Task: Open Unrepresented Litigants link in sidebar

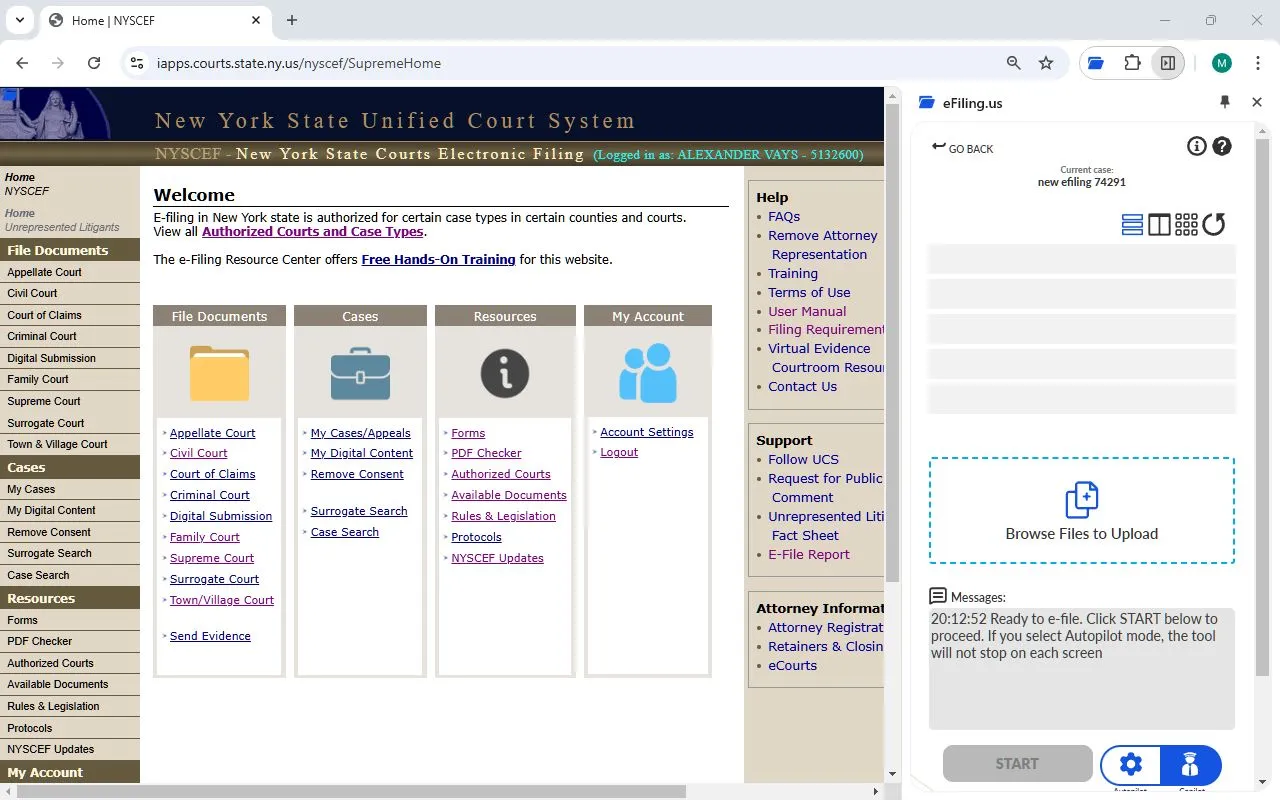Action: 62,227
